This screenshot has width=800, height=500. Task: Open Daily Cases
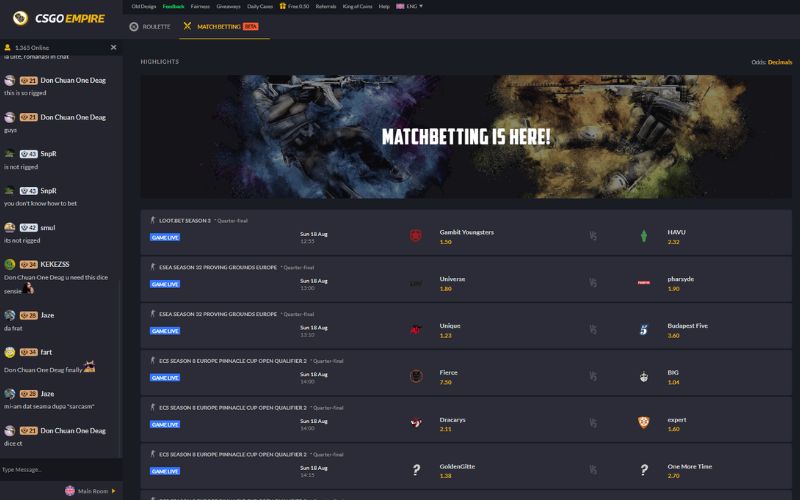click(260, 7)
